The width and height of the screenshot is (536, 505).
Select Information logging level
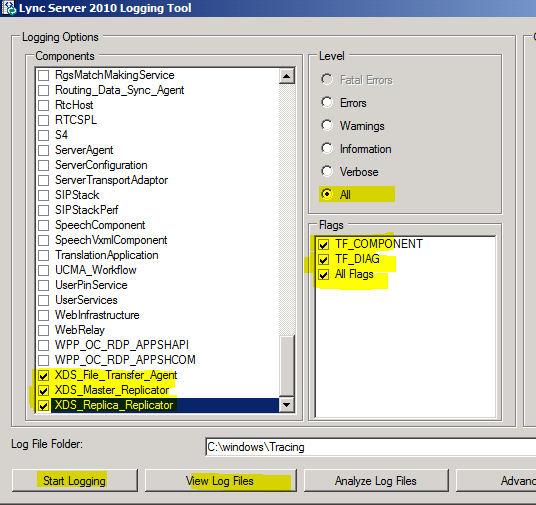click(x=327, y=148)
